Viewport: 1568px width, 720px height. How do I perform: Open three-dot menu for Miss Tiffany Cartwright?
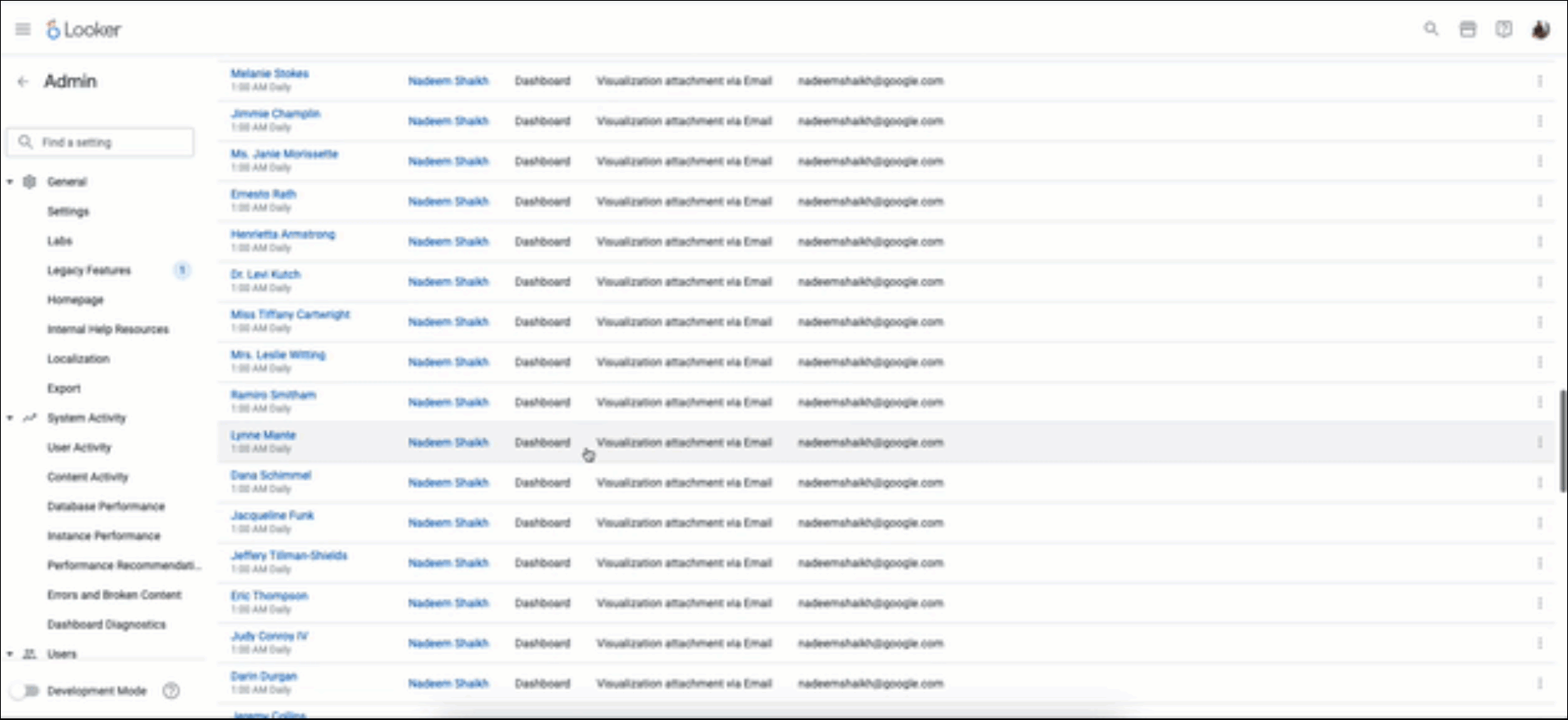click(1539, 321)
